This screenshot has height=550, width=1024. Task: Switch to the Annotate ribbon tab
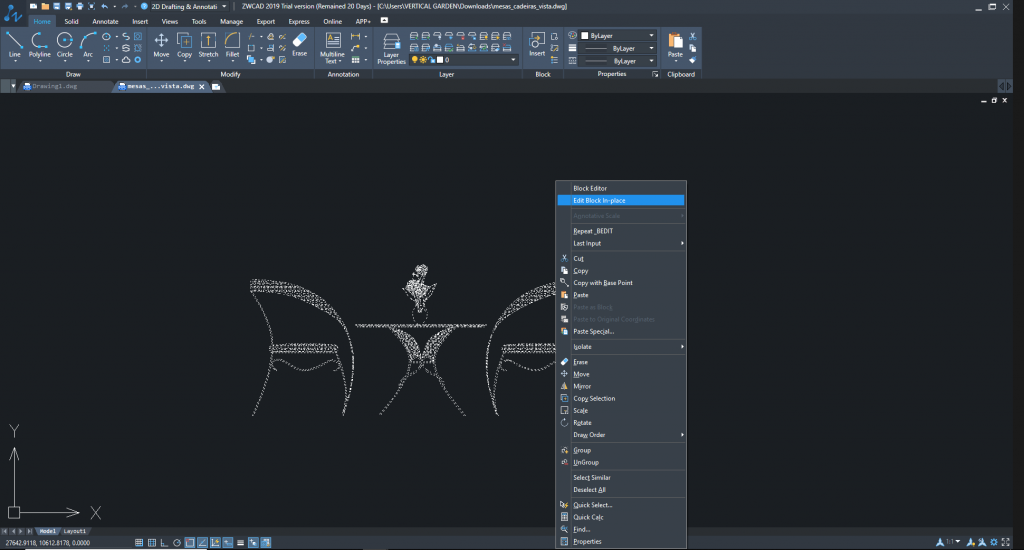[x=105, y=22]
